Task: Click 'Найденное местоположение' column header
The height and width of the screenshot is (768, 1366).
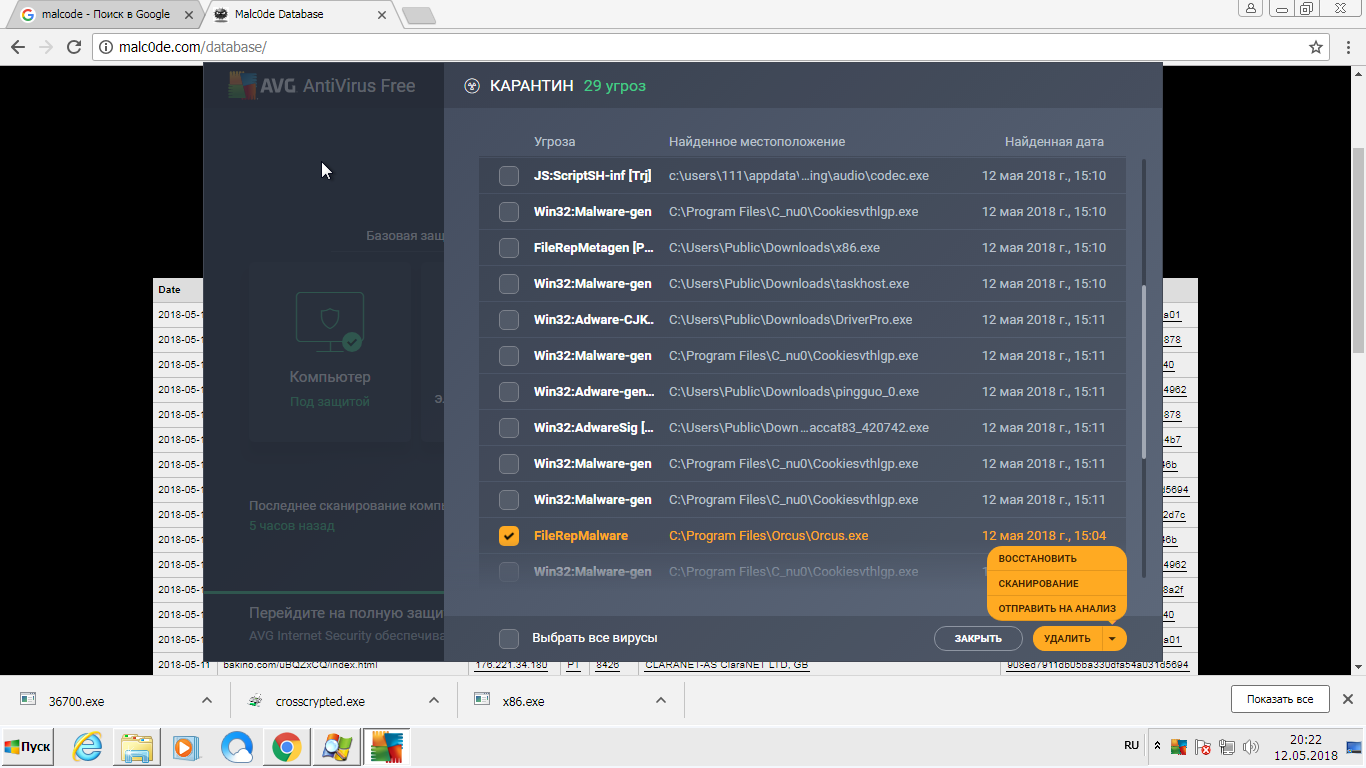Action: [757, 142]
